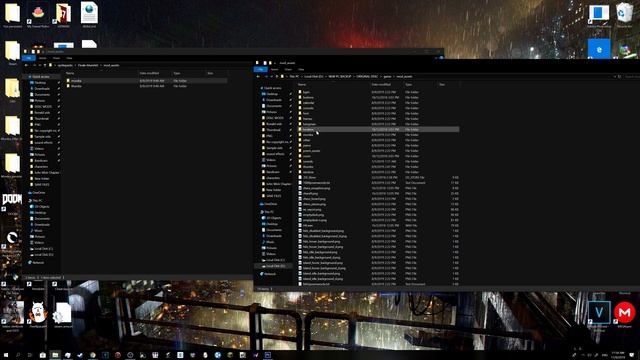Open File tab in front Explorer window
Screen dimensions: 640x360
point(260,69)
